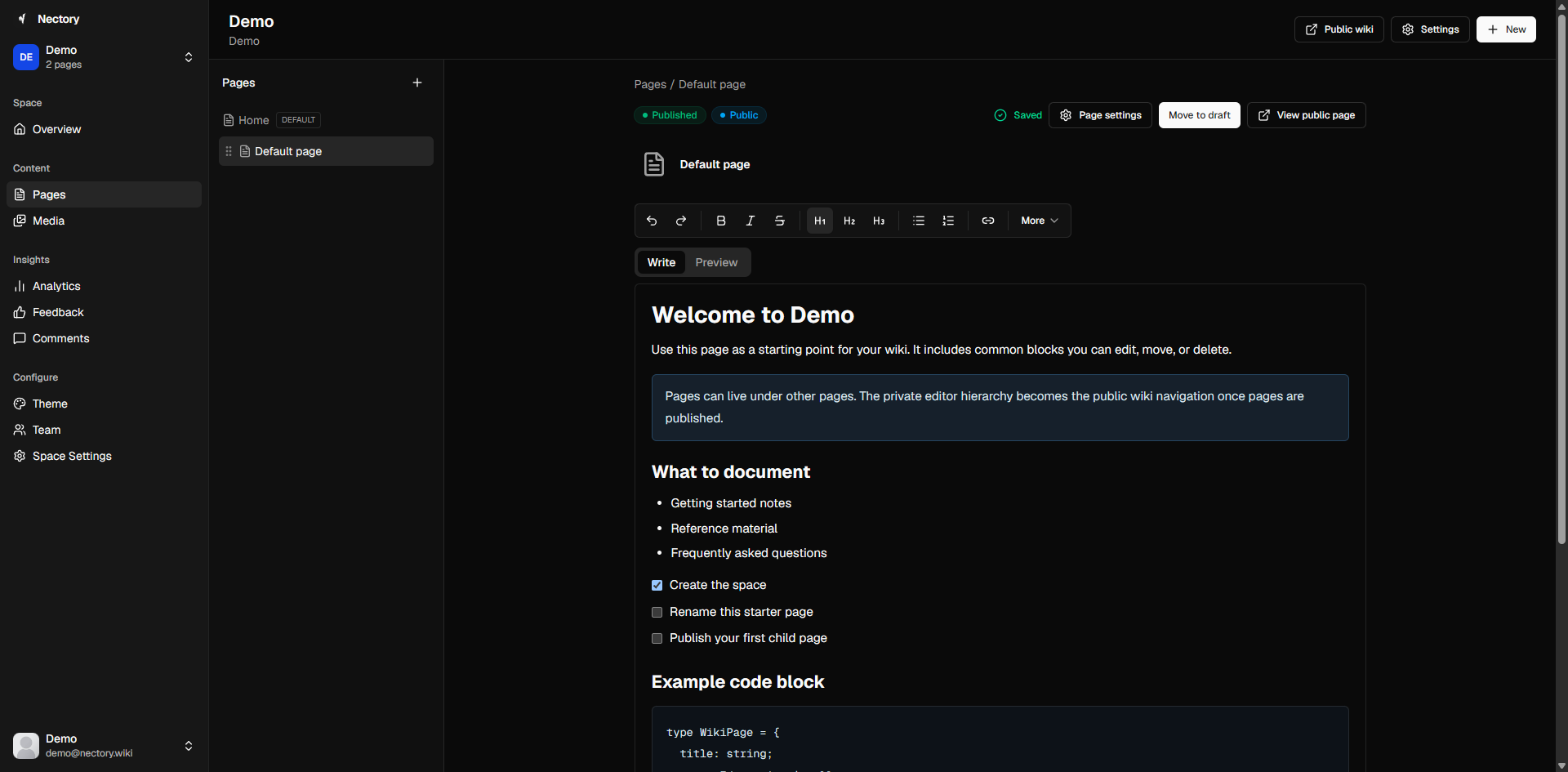Open Space Settings in the sidebar
The width and height of the screenshot is (1568, 772).
(104, 456)
